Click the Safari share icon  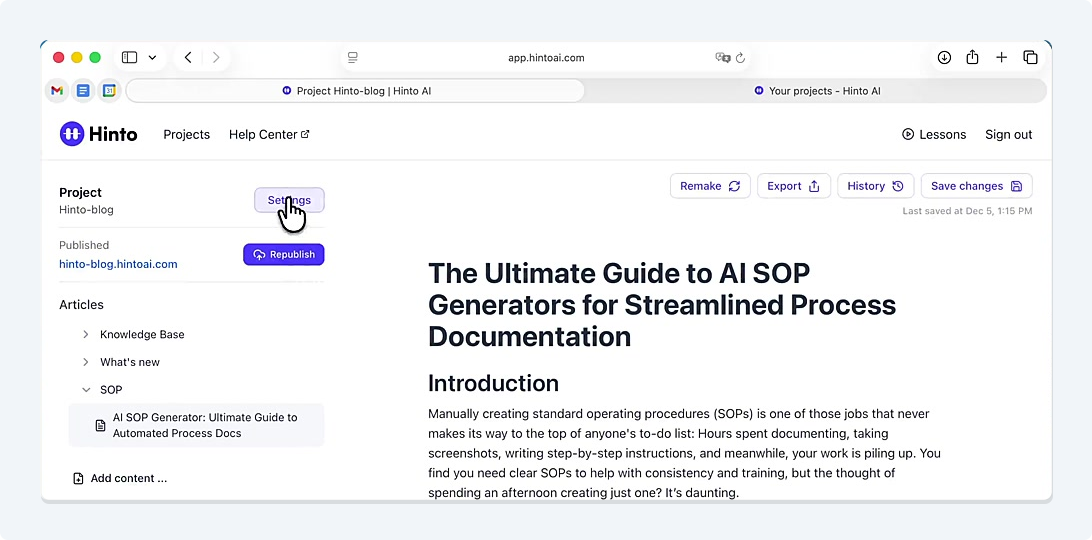pos(973,57)
